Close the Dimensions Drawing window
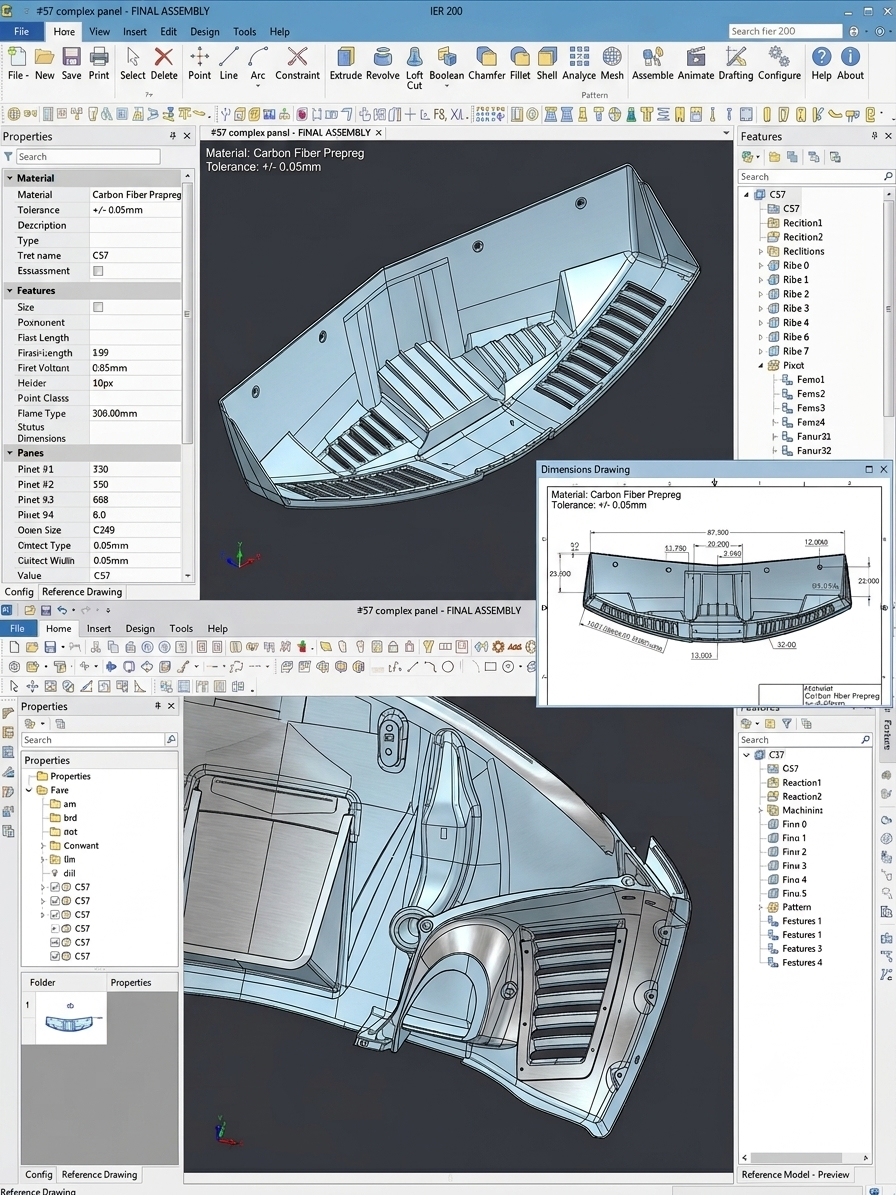The image size is (896, 1195). (x=884, y=469)
